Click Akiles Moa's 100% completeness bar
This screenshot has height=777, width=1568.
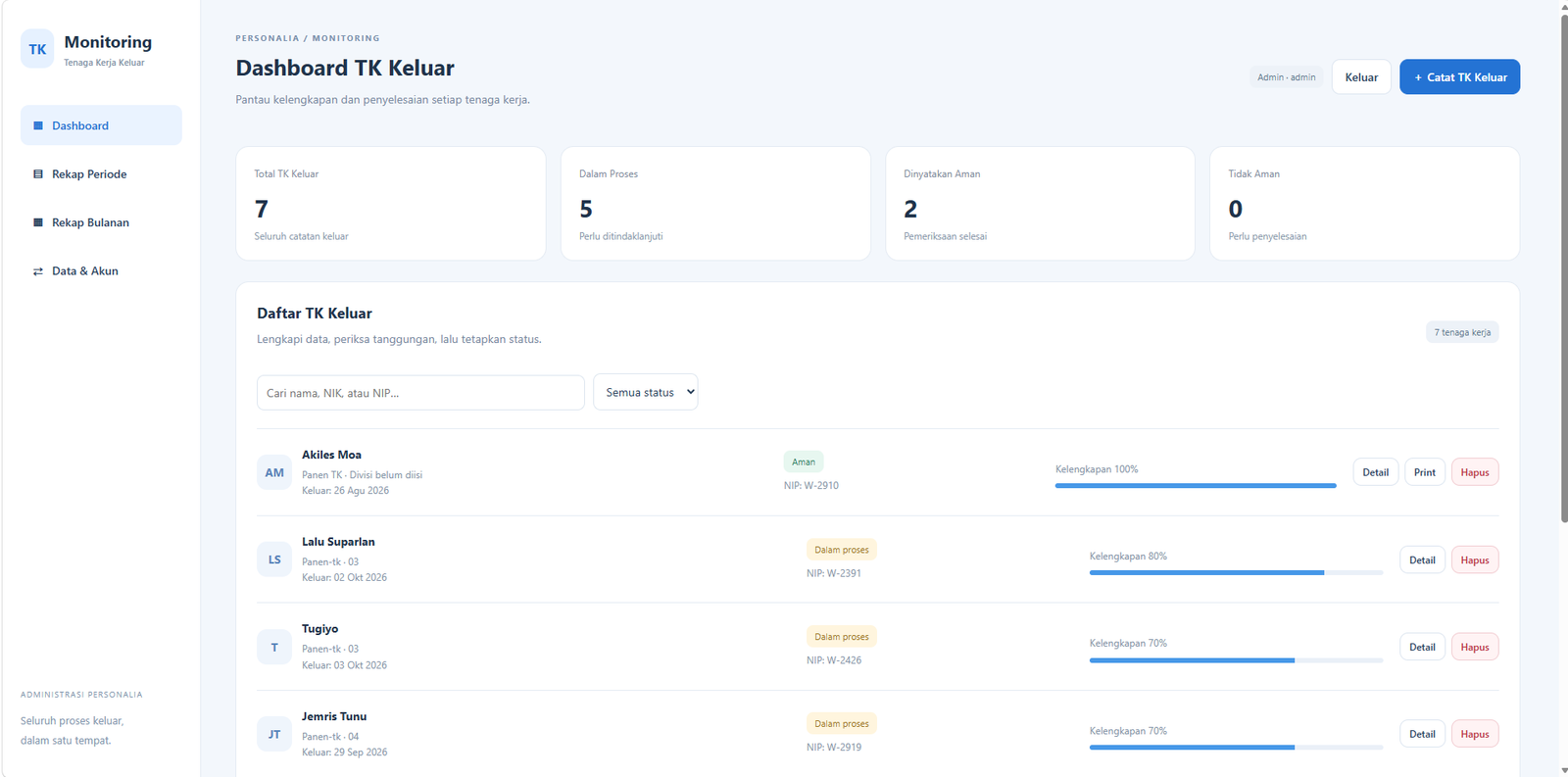(1196, 485)
